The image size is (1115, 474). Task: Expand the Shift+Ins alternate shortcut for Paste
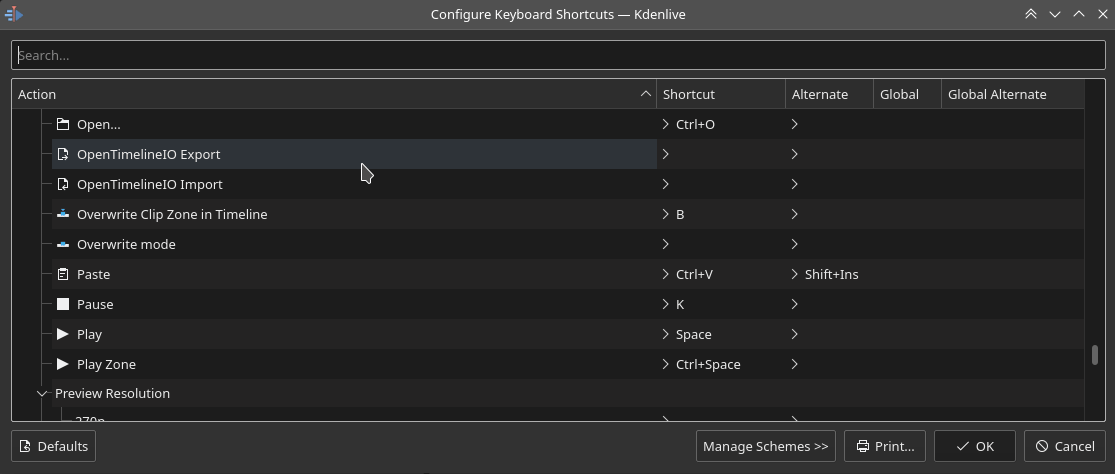(x=795, y=274)
